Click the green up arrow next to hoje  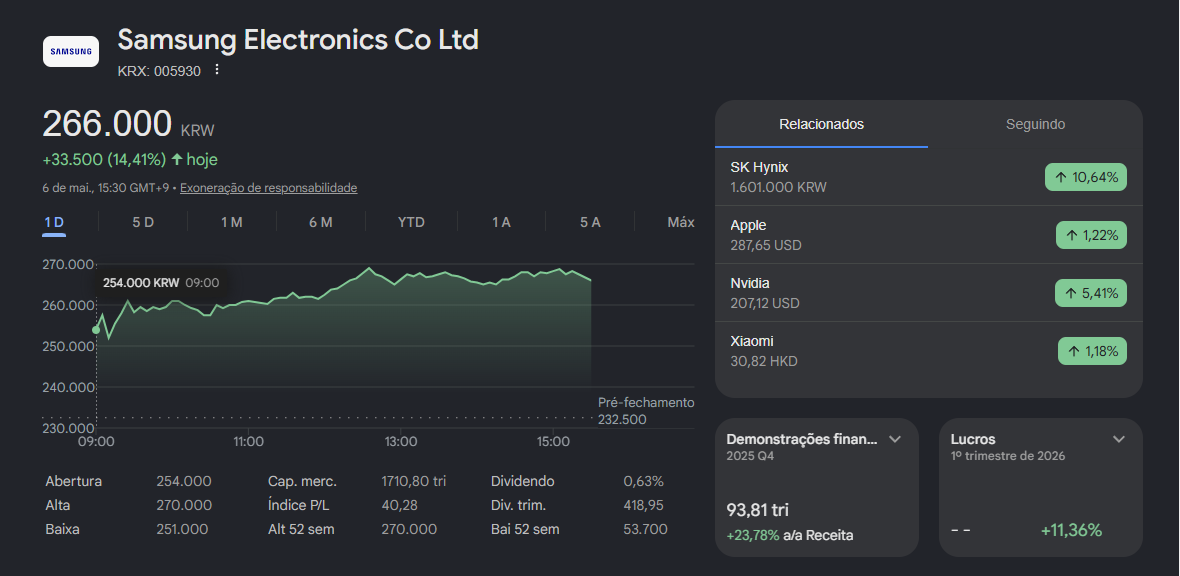point(178,160)
